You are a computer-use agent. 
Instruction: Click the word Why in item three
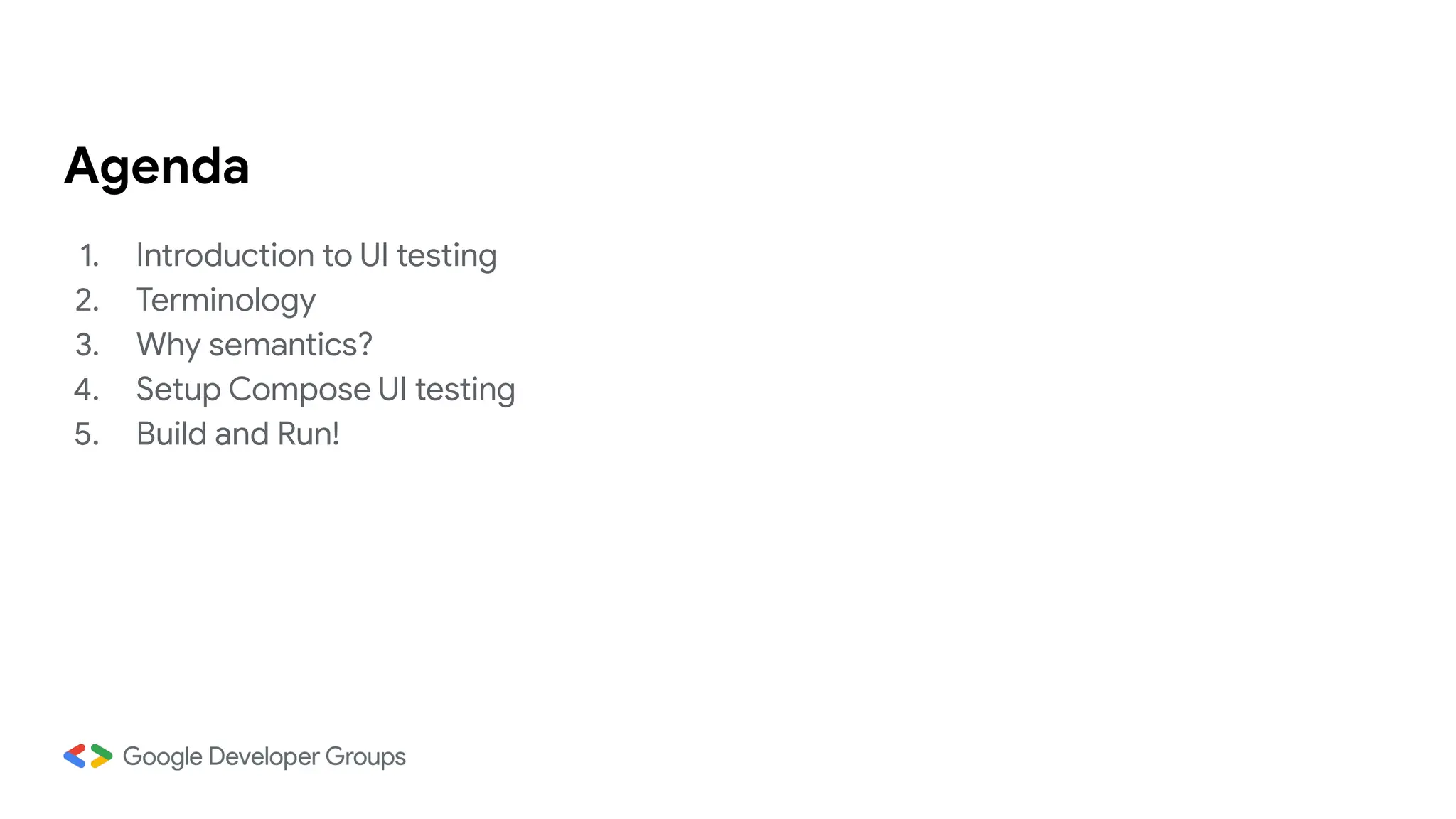point(168,345)
